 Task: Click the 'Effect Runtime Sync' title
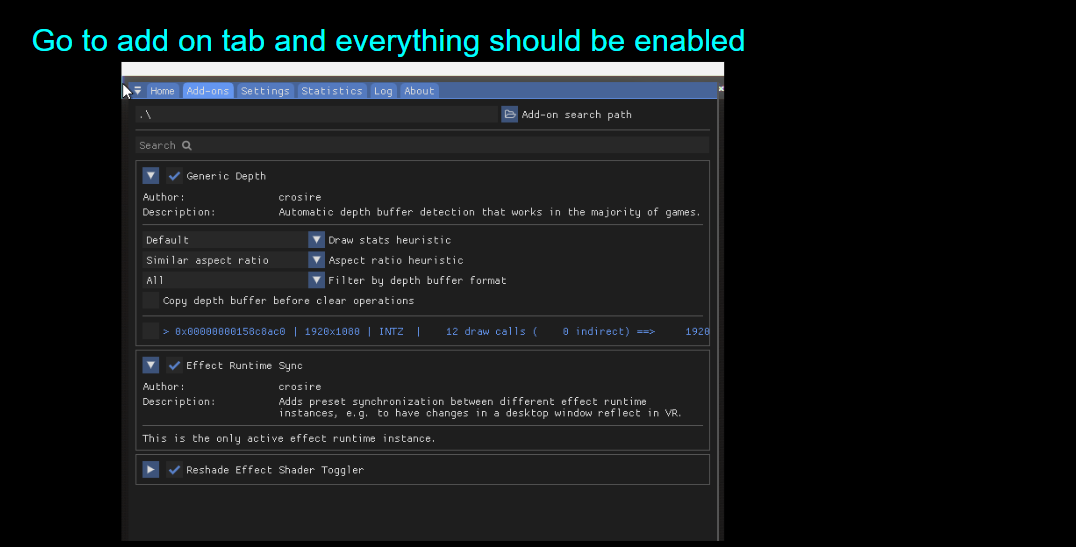(x=244, y=365)
